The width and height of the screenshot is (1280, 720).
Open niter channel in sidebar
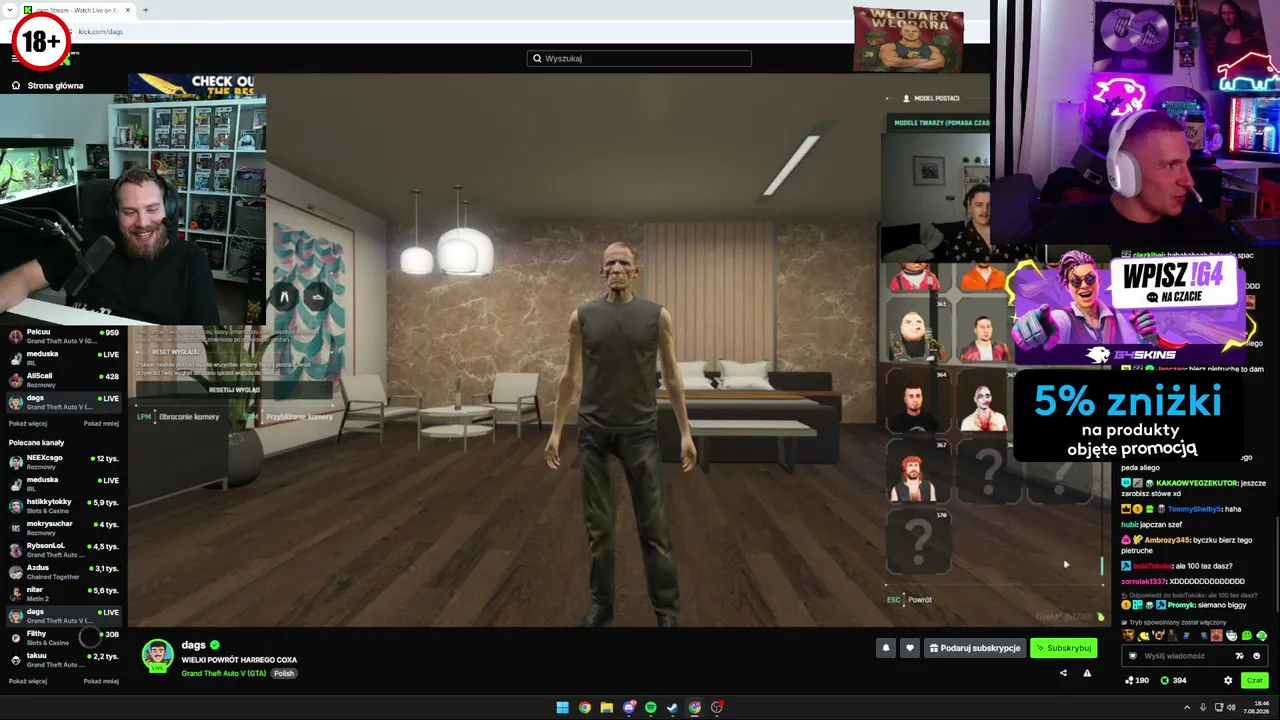point(64,593)
